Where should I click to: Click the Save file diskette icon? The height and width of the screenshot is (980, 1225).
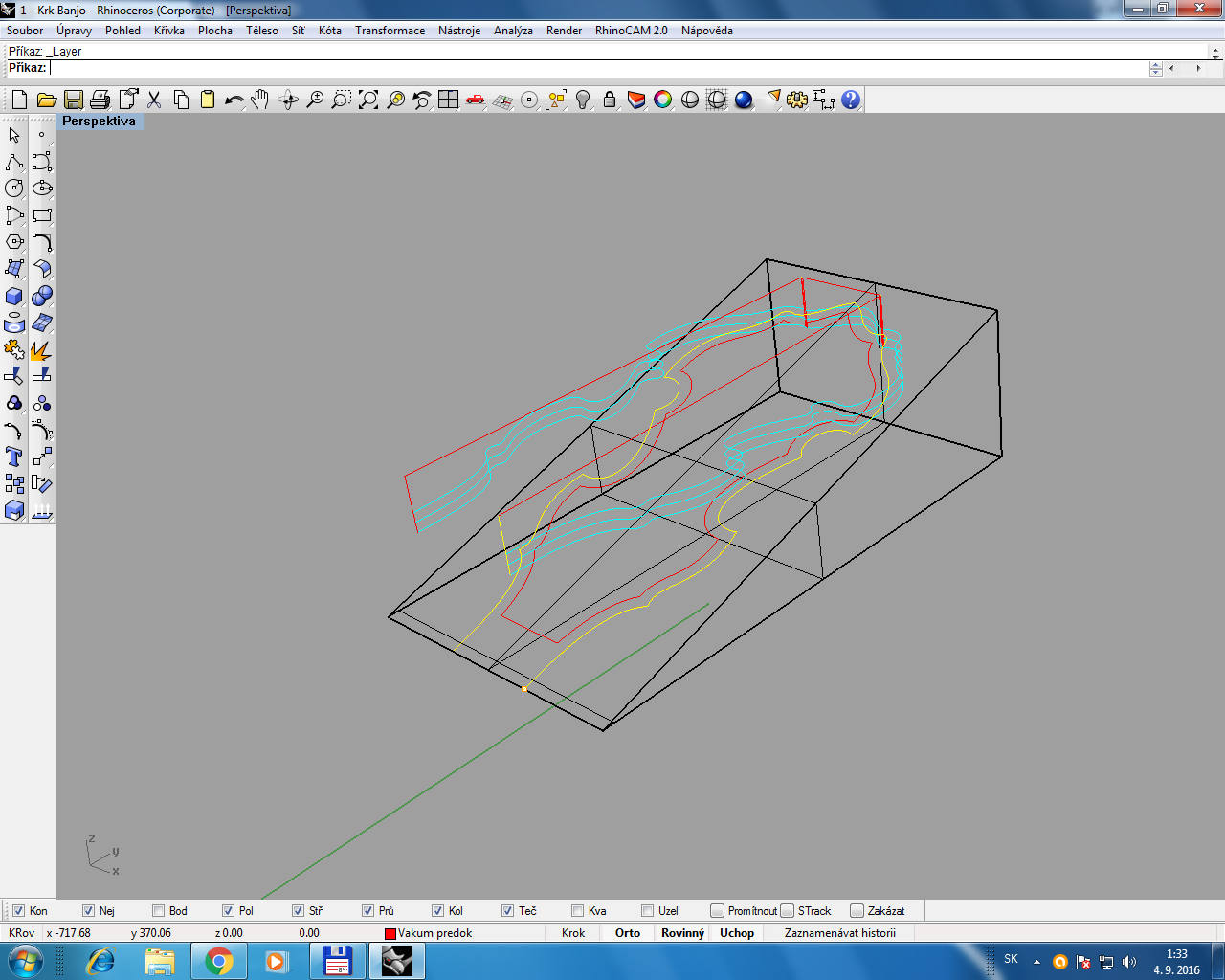(74, 100)
